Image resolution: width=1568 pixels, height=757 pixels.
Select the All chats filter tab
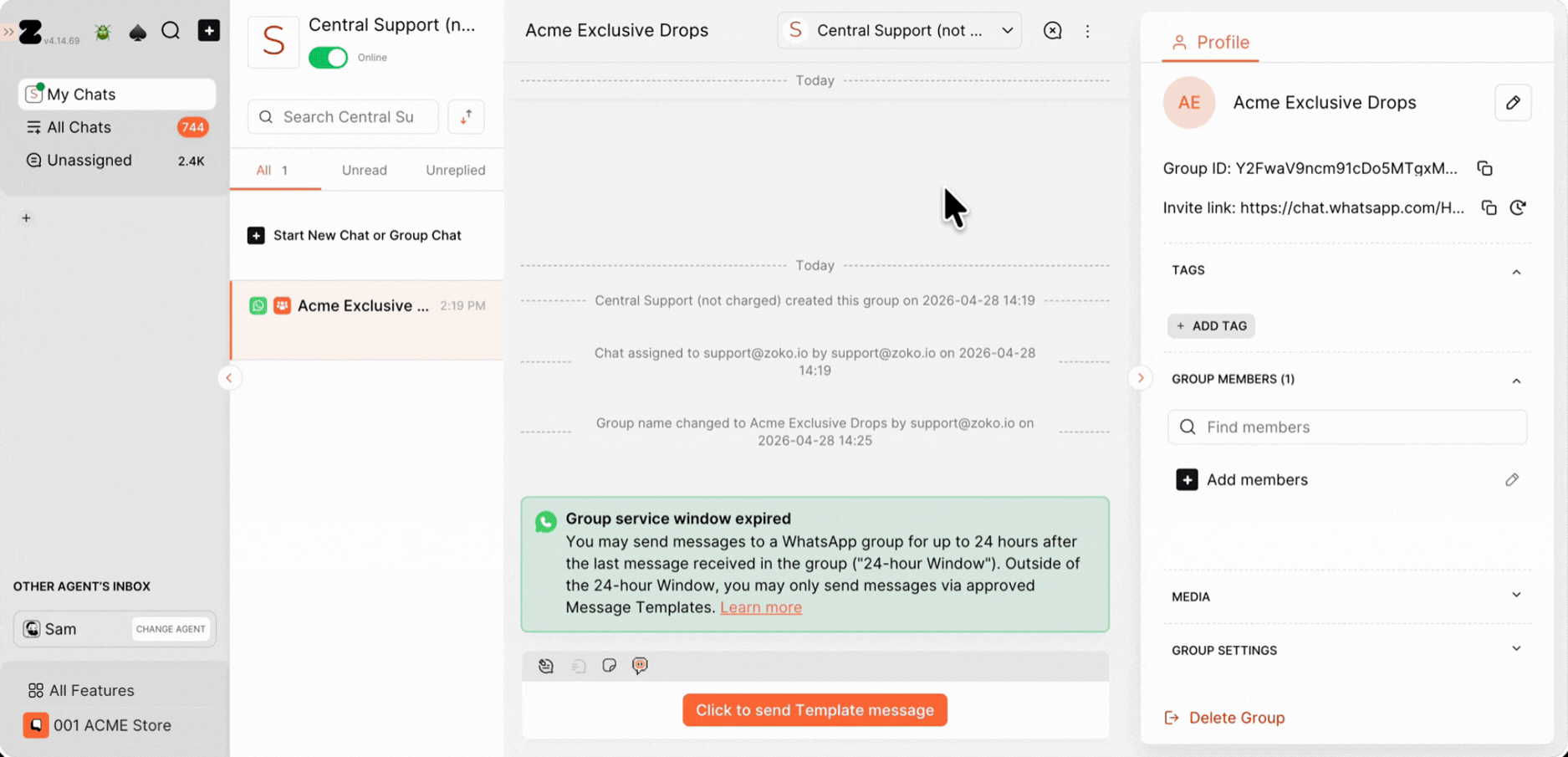(274, 171)
